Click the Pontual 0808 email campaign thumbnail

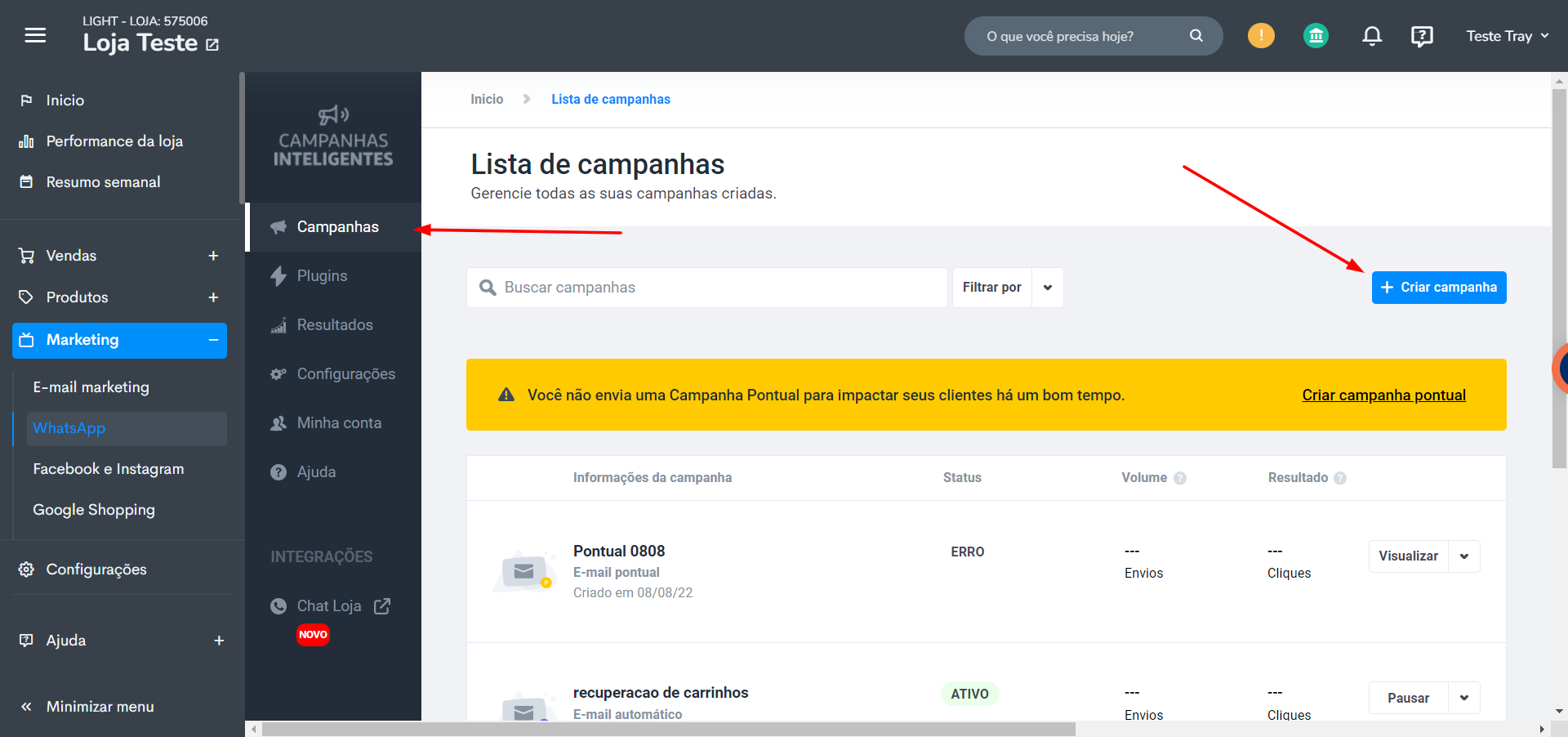[523, 571]
